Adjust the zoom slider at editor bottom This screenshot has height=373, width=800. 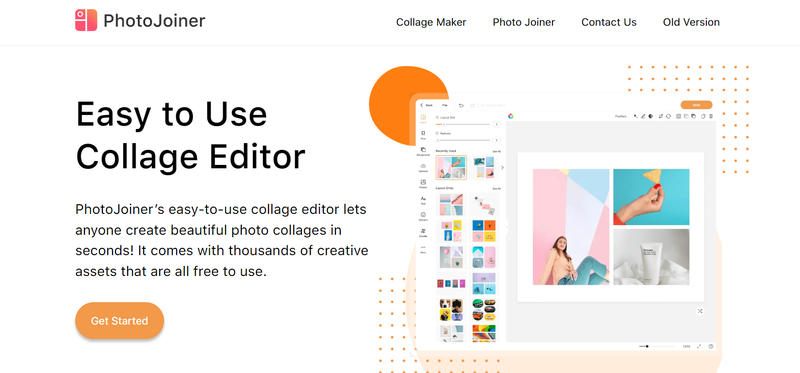(657, 346)
